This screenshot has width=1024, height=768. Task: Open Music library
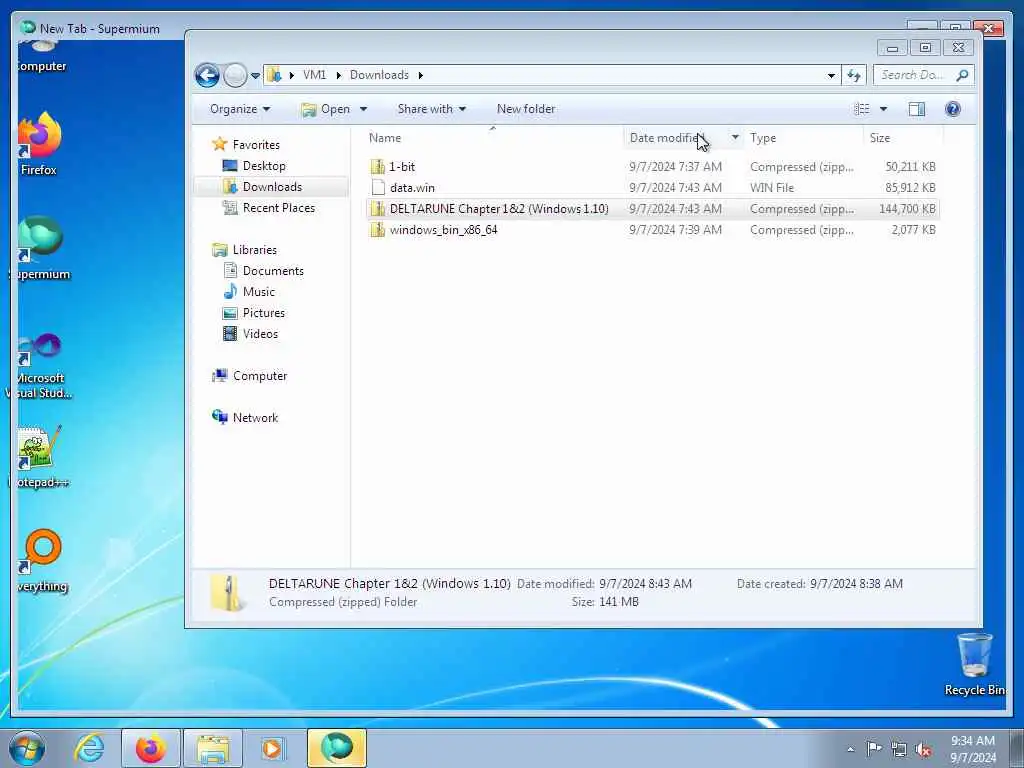(259, 291)
